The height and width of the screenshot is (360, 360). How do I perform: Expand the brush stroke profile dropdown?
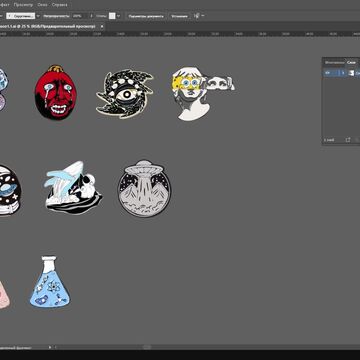(38, 16)
